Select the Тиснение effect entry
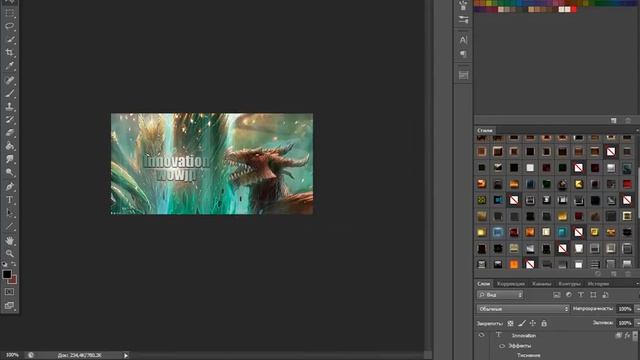Image resolution: width=640 pixels, height=360 pixels. pos(529,356)
